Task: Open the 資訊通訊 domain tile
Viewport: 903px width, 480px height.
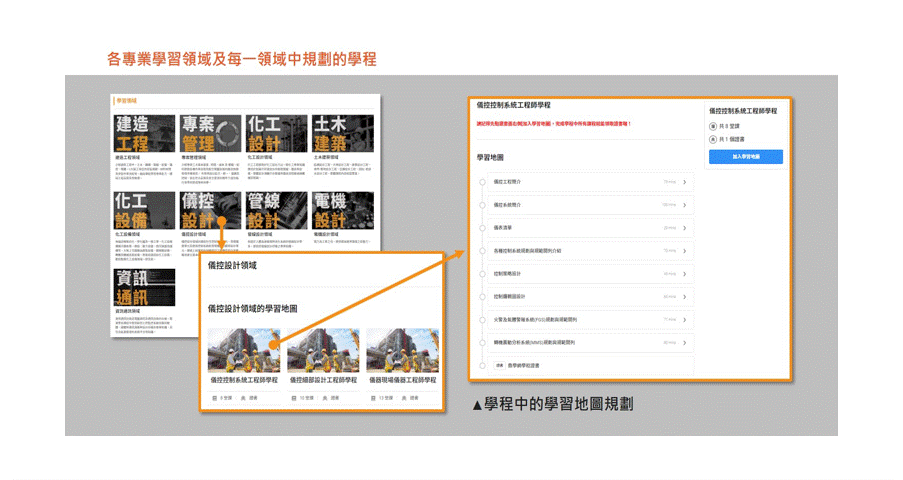Action: coord(146,288)
